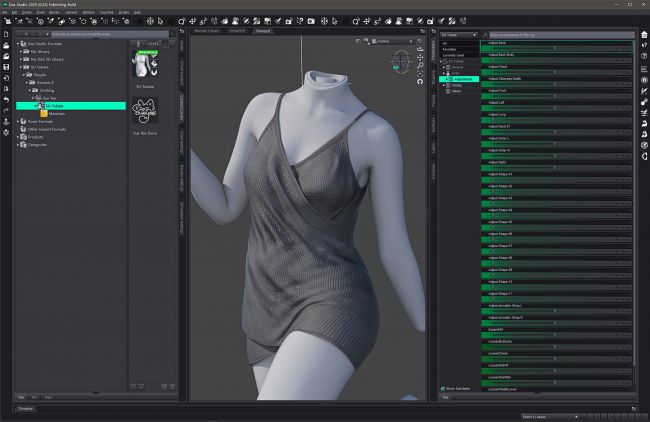
Task: Click the New Scene icon in left toolbar
Action: 6,35
